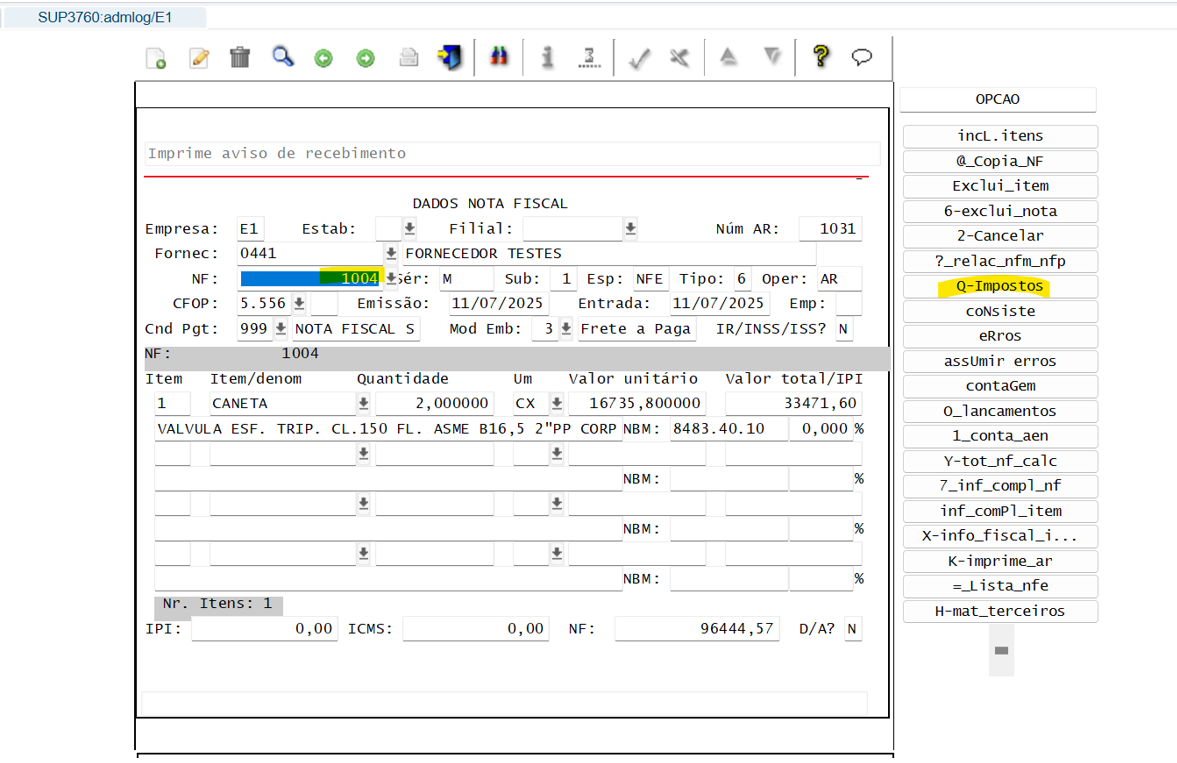The width and height of the screenshot is (1177, 763).
Task: Open the K-imprime_ar option
Action: pyautogui.click(x=999, y=561)
